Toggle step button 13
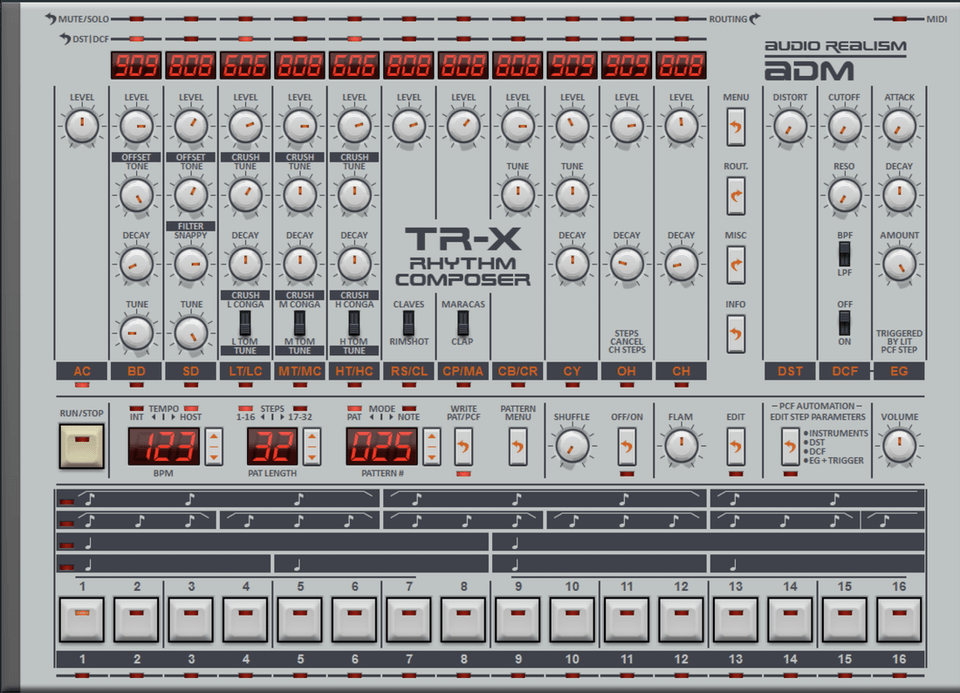960x693 pixels. [735, 620]
